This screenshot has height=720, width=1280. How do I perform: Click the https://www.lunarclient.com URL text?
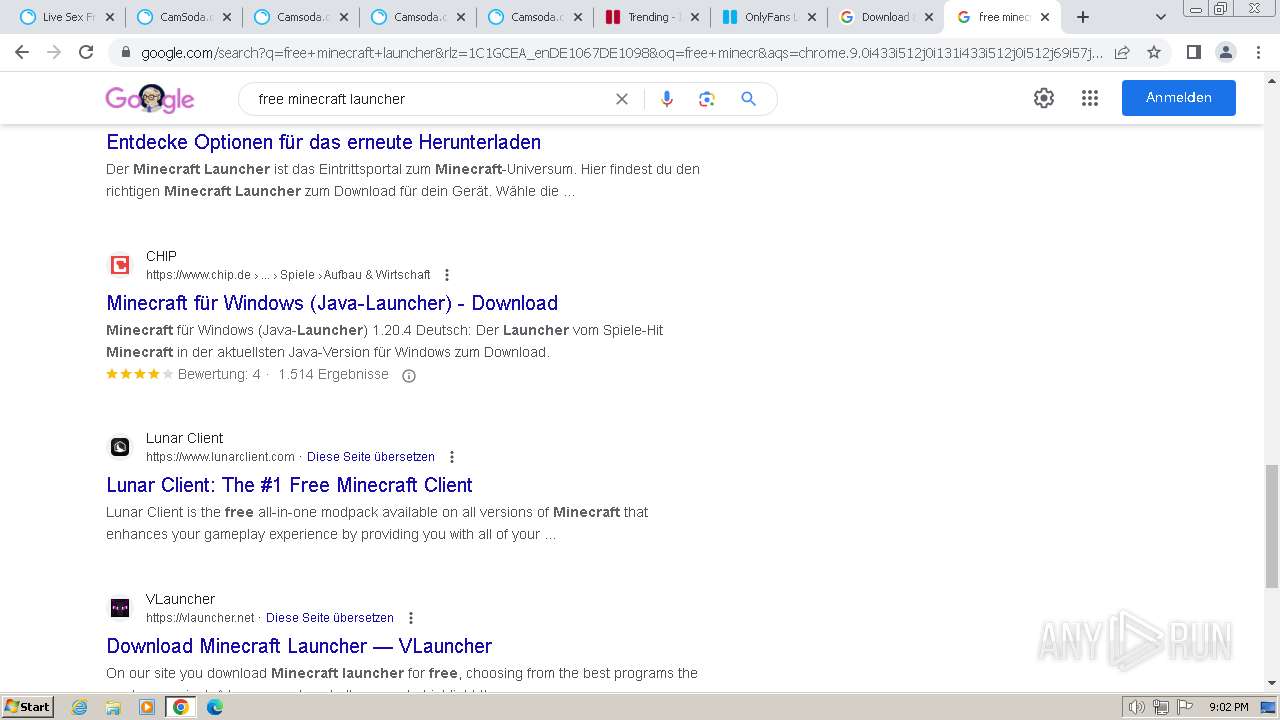220,457
